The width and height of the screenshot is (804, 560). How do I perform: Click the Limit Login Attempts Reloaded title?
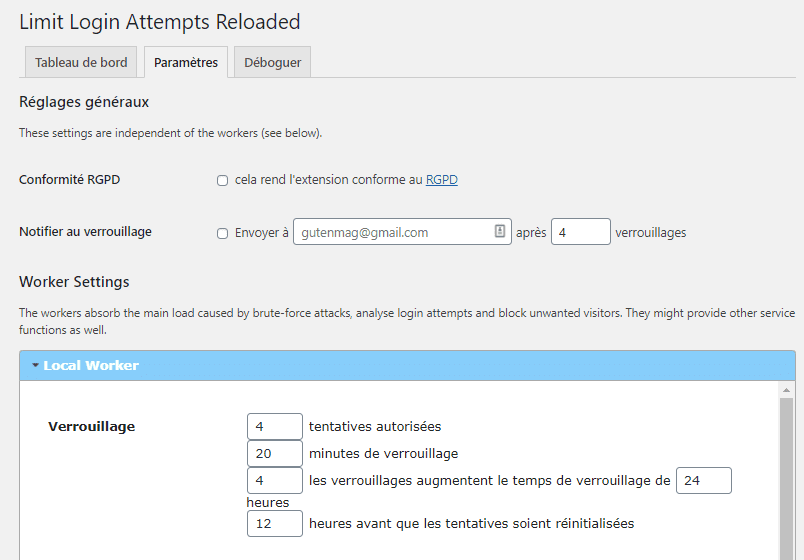[159, 22]
